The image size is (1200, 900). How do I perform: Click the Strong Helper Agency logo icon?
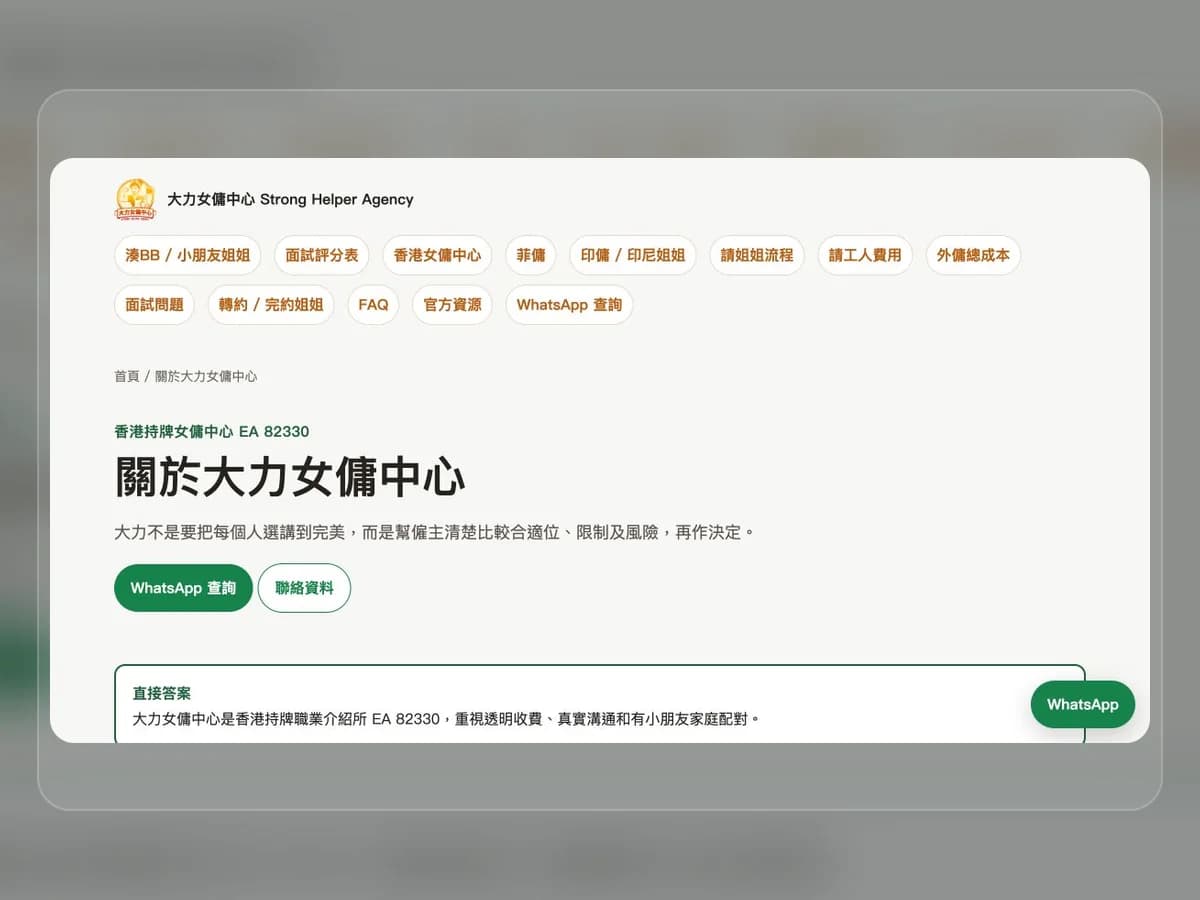[x=135, y=199]
